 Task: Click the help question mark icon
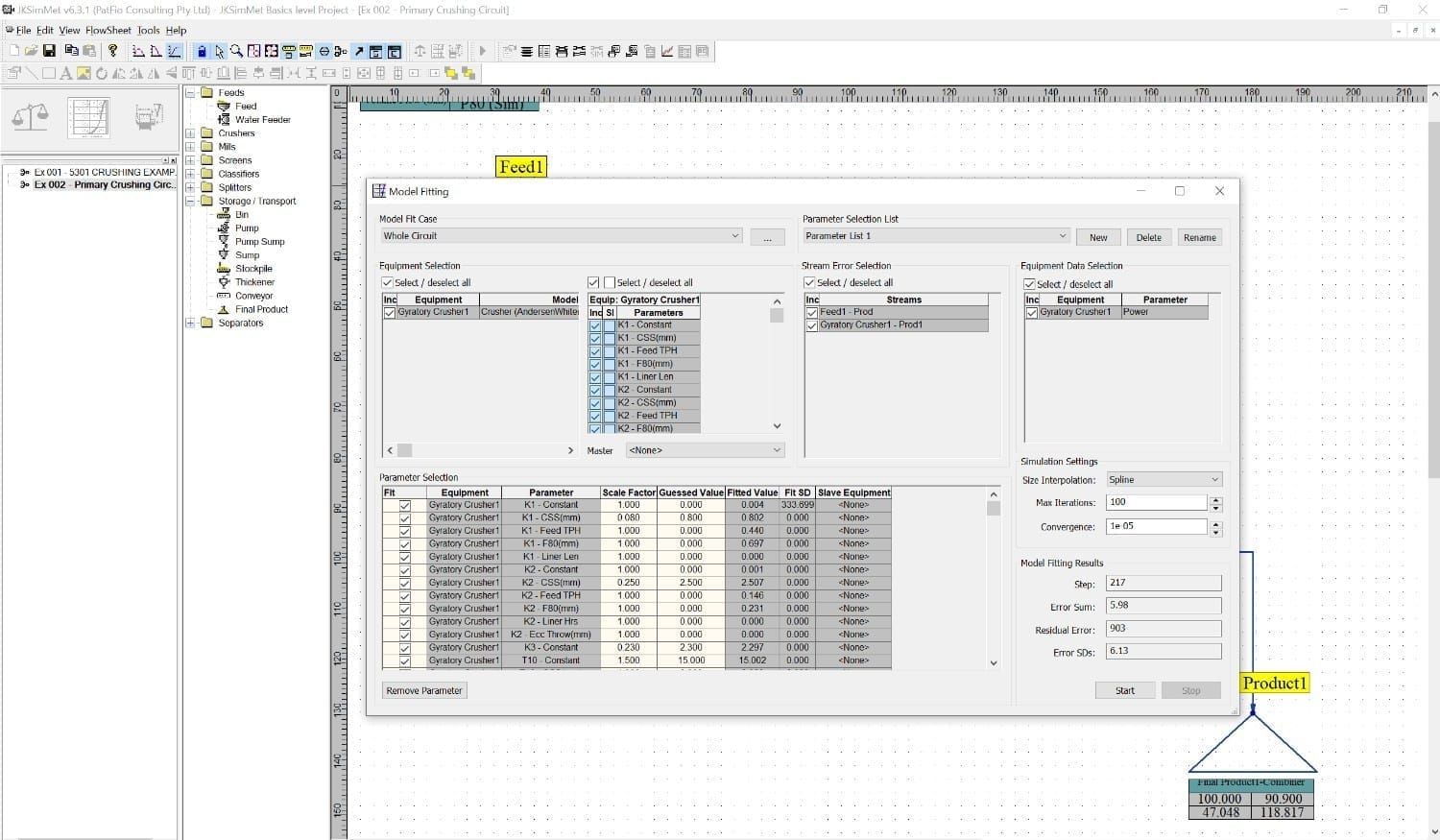coord(112,51)
